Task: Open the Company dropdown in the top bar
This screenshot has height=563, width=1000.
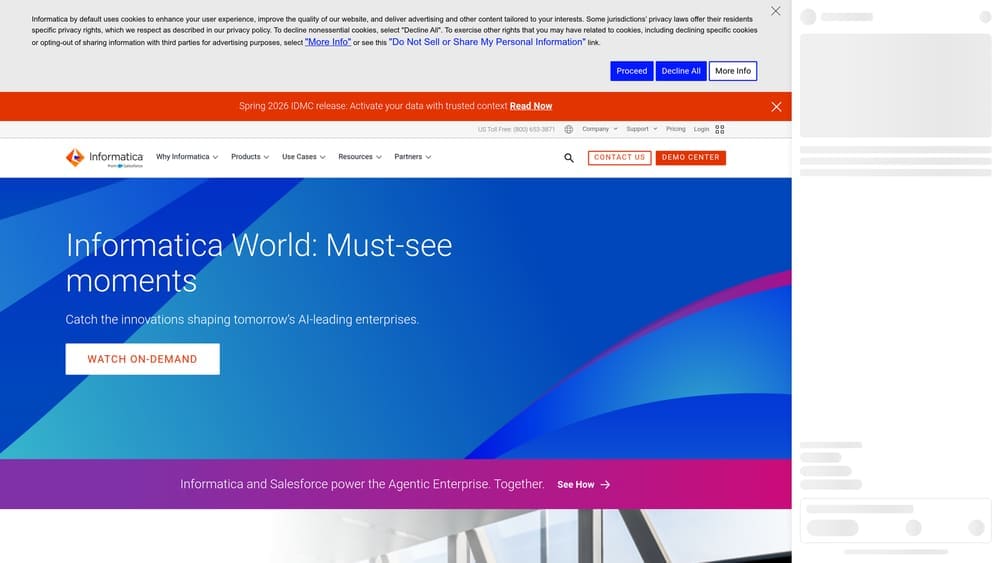Action: coord(599,129)
